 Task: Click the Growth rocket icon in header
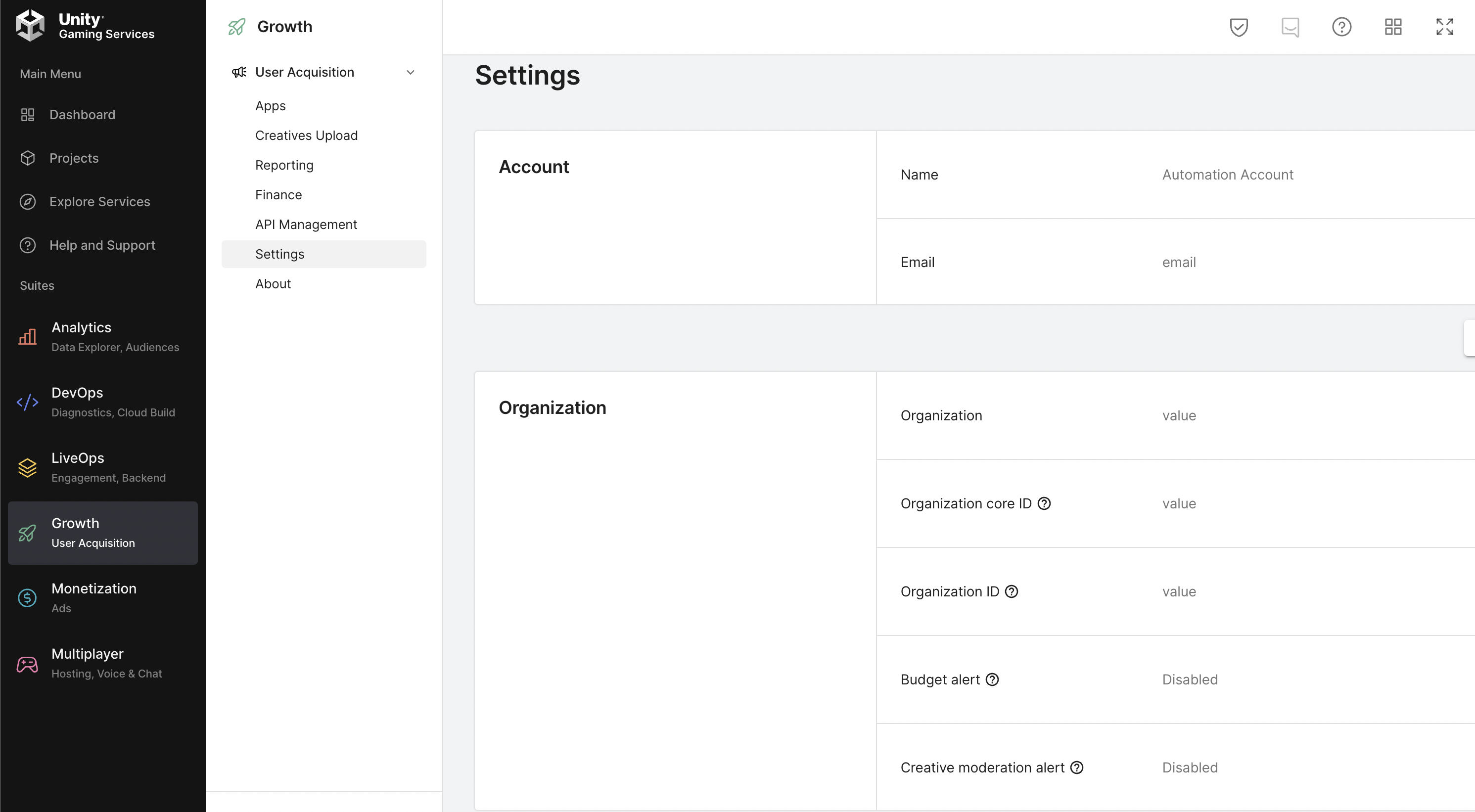[x=236, y=26]
